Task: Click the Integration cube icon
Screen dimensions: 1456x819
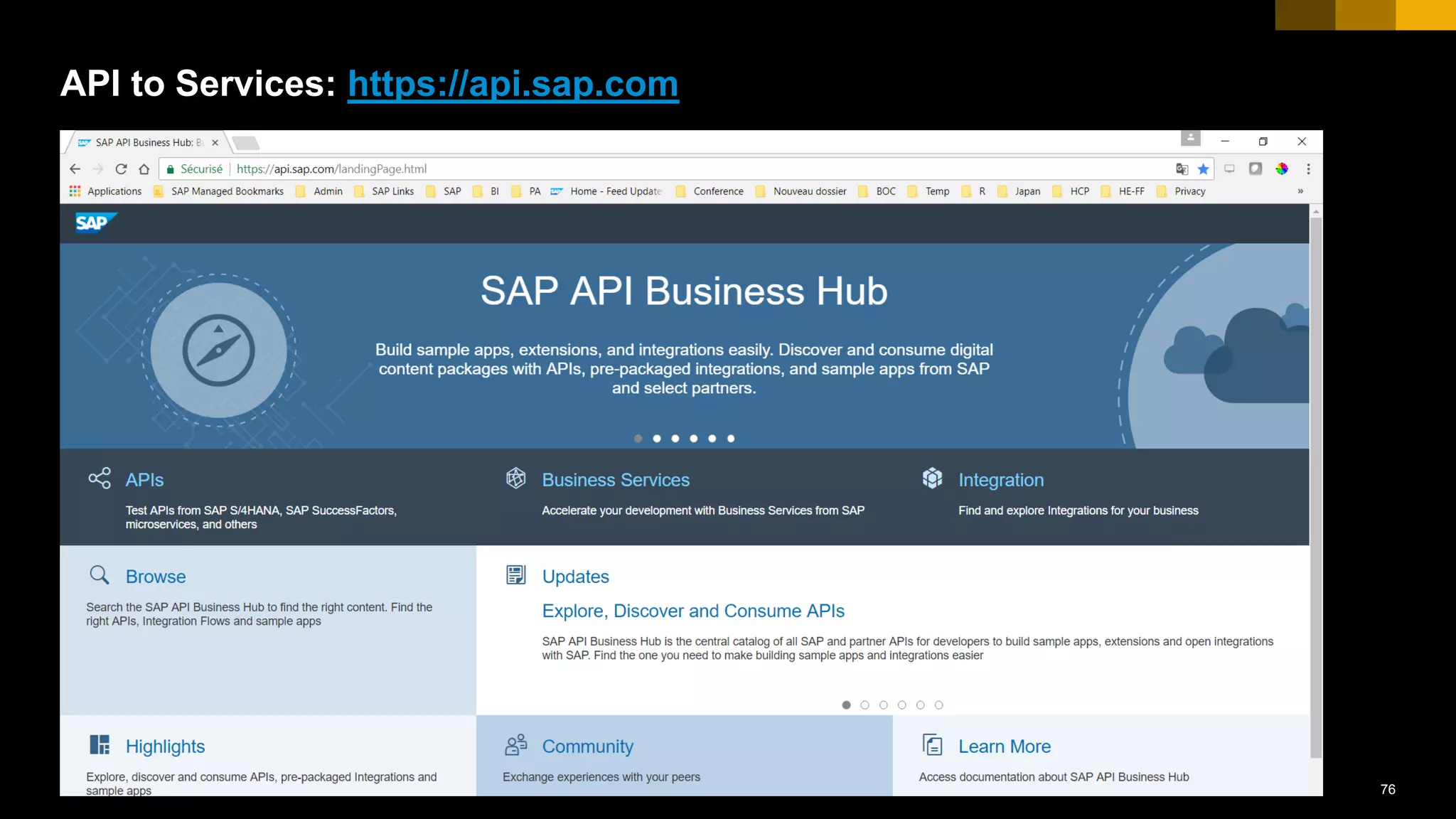Action: tap(932, 478)
